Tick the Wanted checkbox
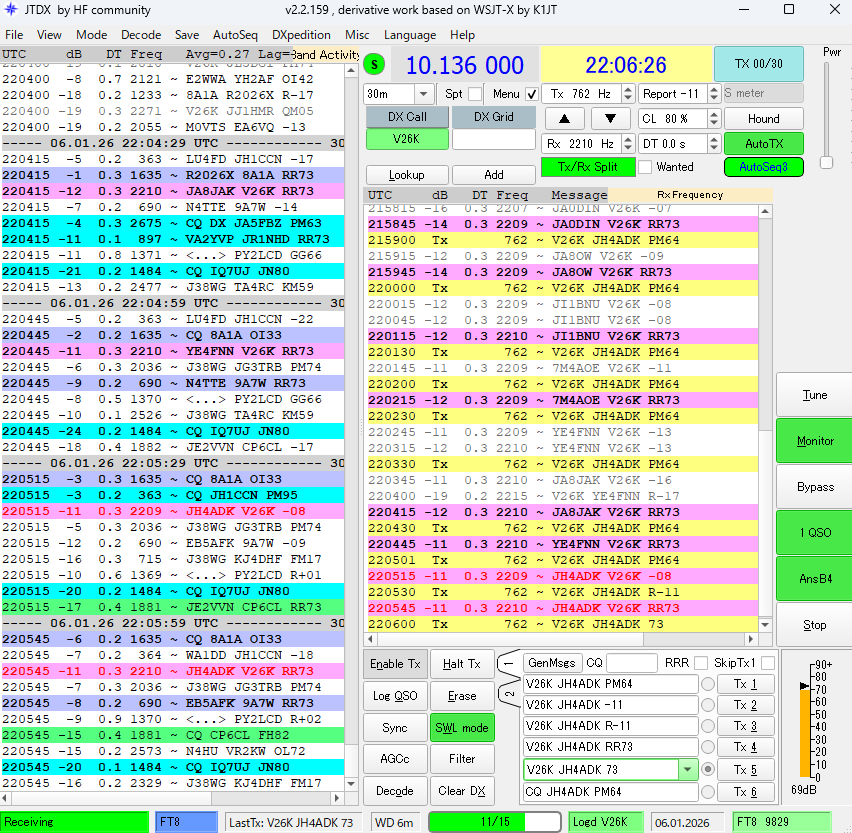This screenshot has width=852, height=833. click(x=646, y=167)
